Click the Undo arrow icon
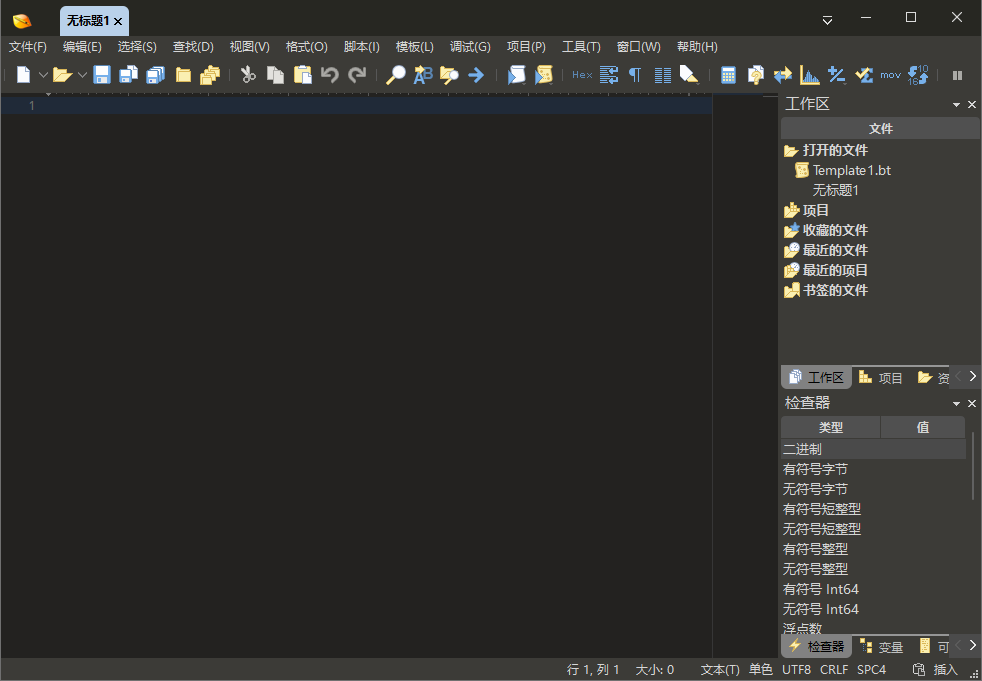982x681 pixels. 329,75
